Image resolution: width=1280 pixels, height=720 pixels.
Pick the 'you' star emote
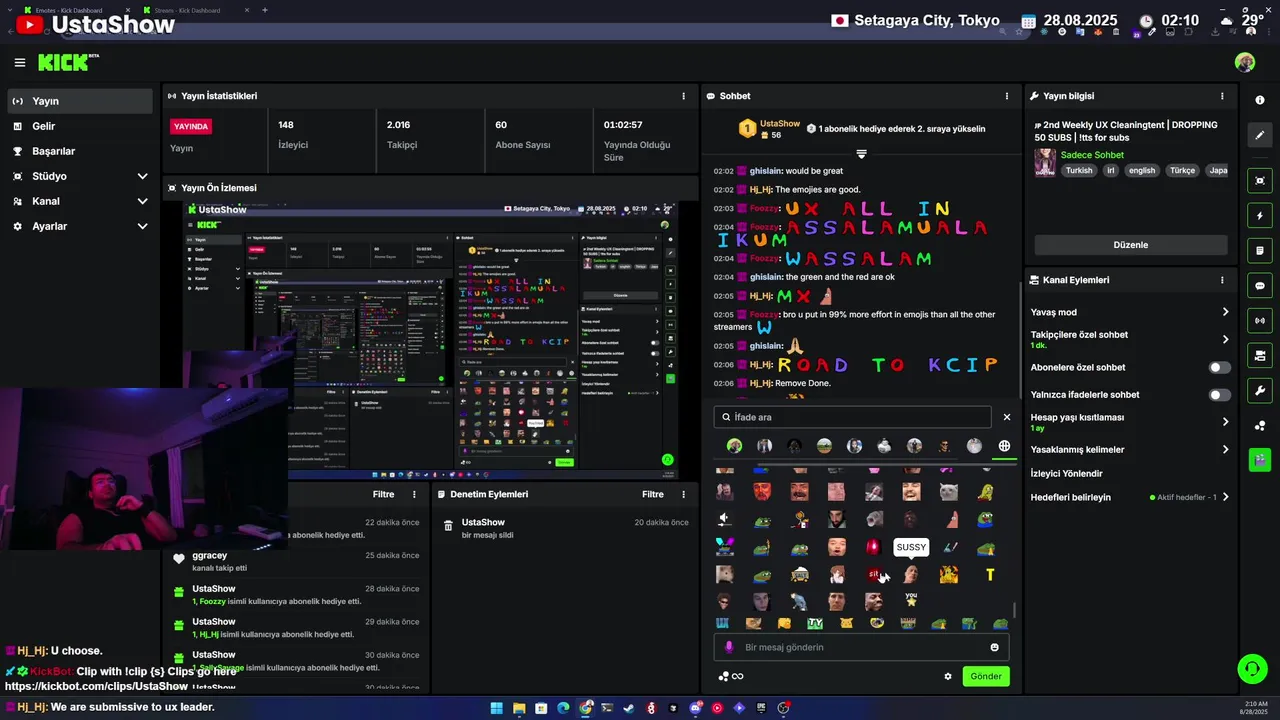pos(911,600)
